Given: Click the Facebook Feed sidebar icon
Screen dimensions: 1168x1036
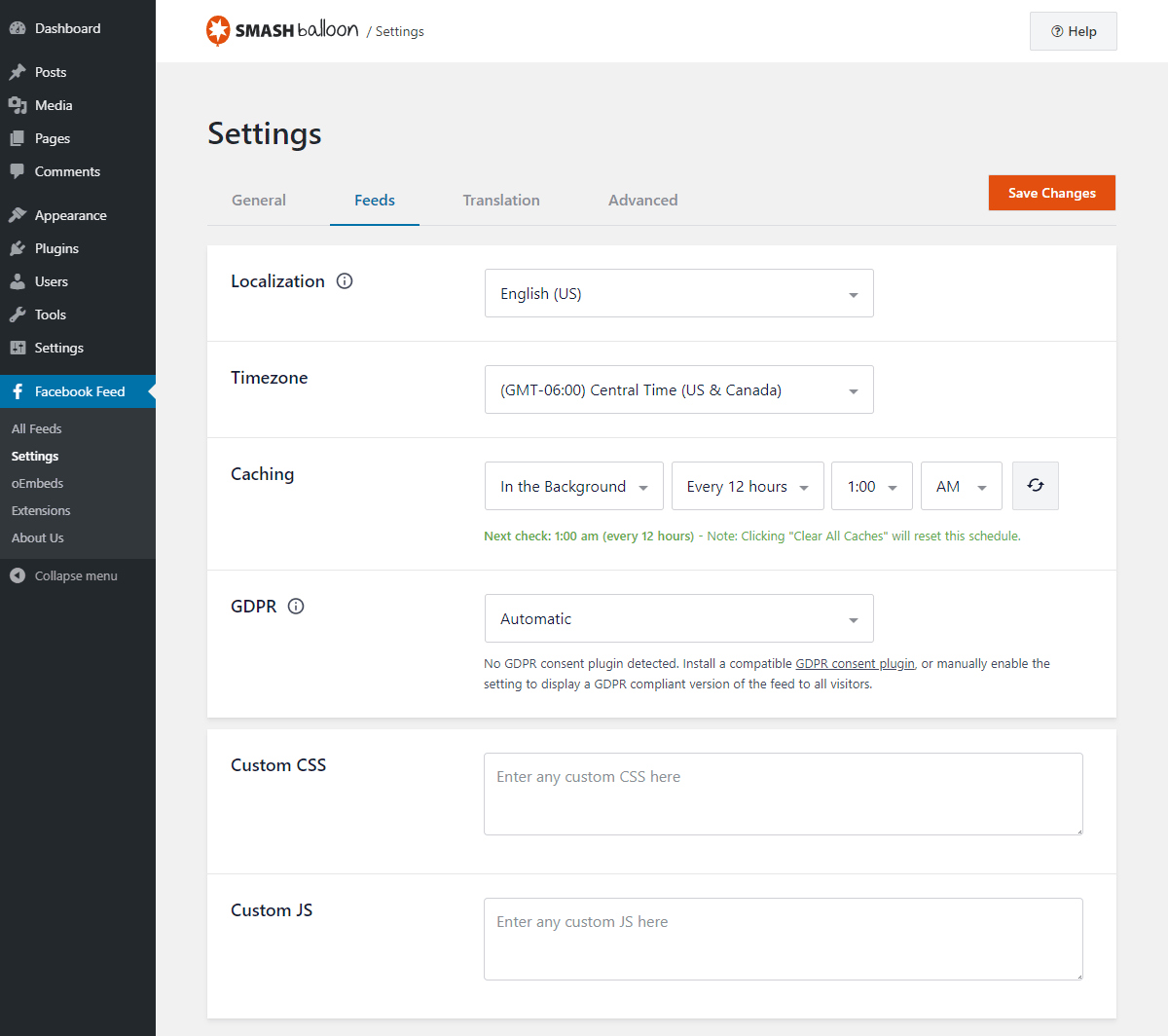Looking at the screenshot, I should [18, 391].
